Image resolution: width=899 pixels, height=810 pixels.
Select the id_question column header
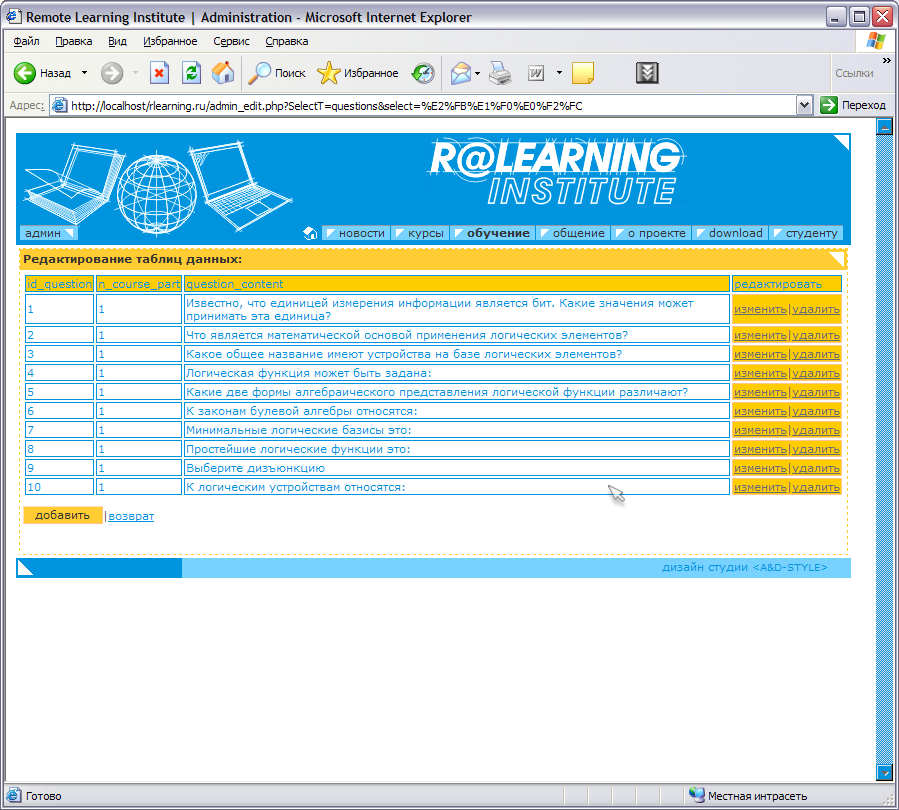(59, 284)
